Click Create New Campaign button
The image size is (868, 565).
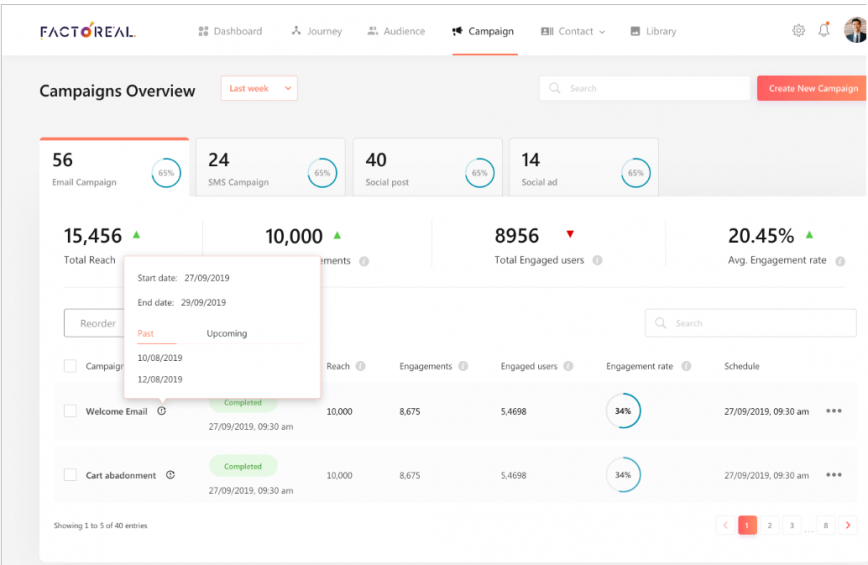point(812,89)
